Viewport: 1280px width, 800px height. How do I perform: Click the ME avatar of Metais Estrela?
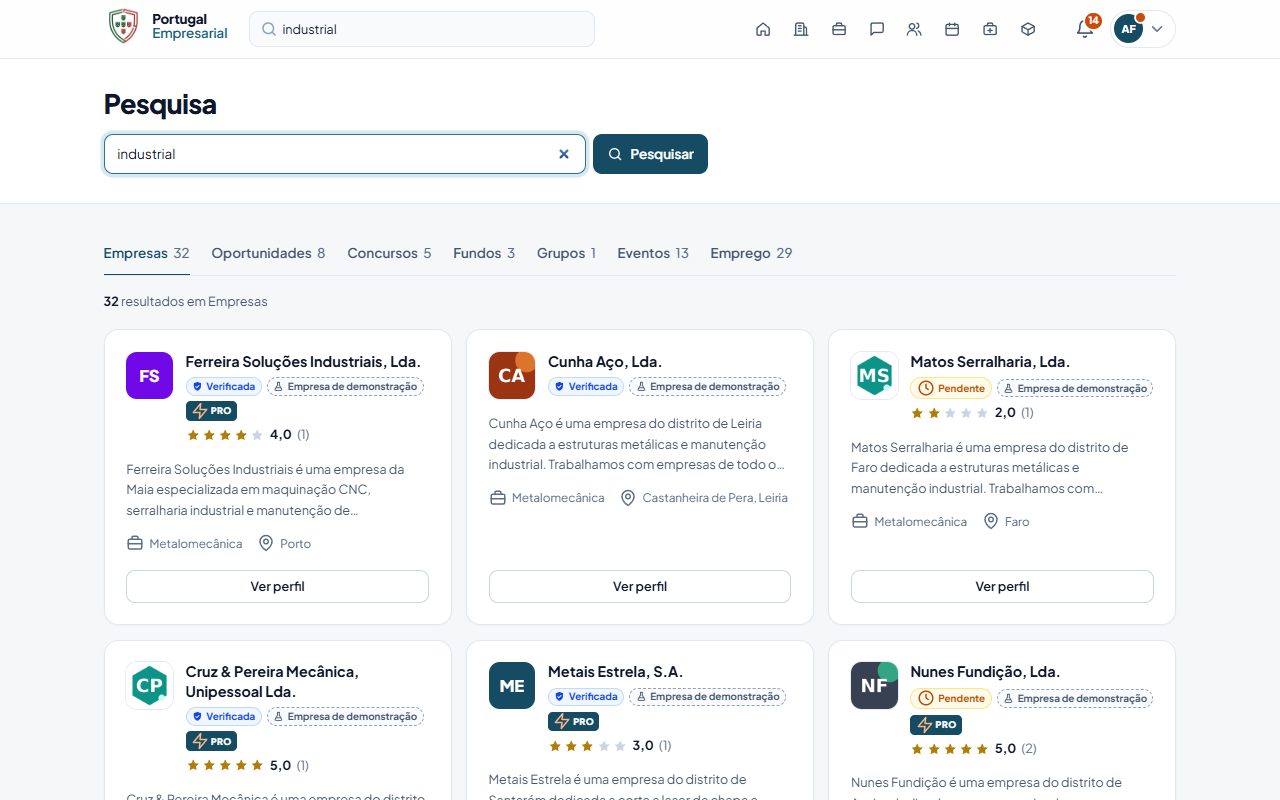click(x=512, y=686)
